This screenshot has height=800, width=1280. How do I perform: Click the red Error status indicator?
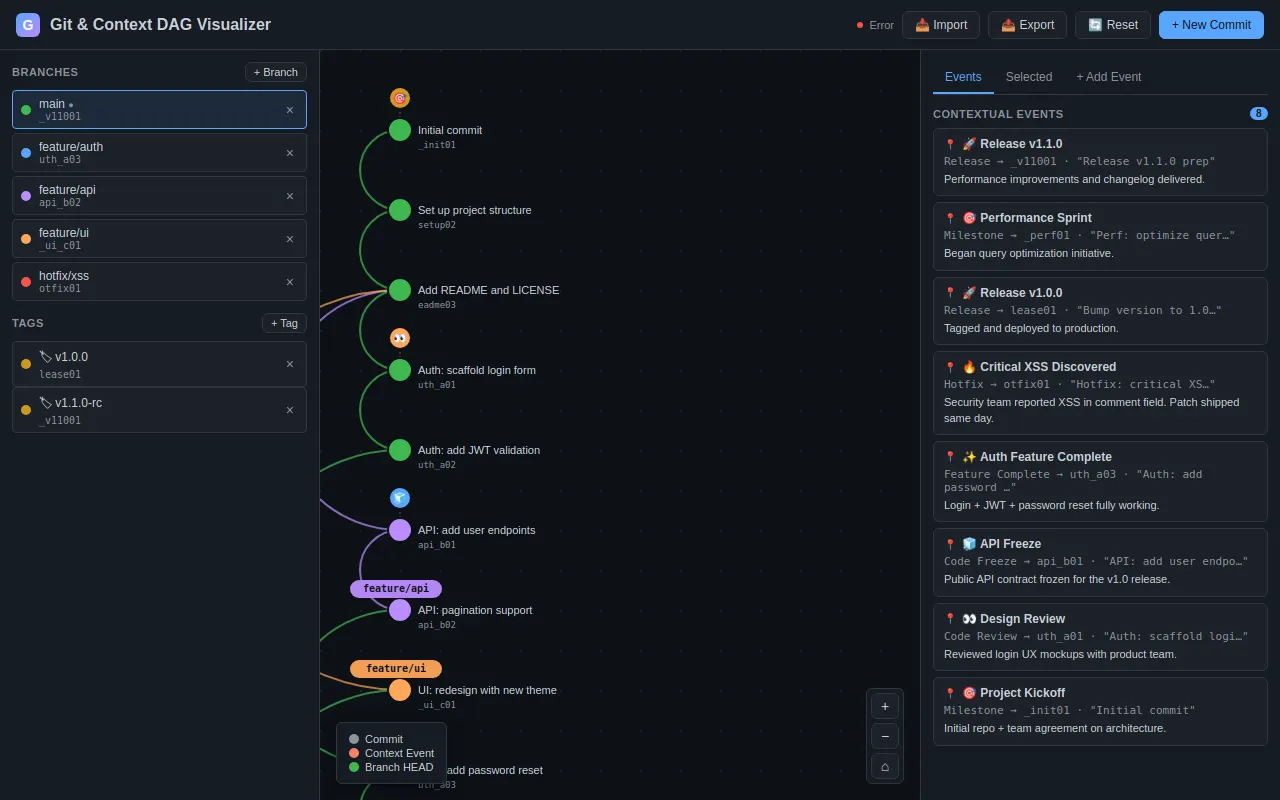[875, 25]
